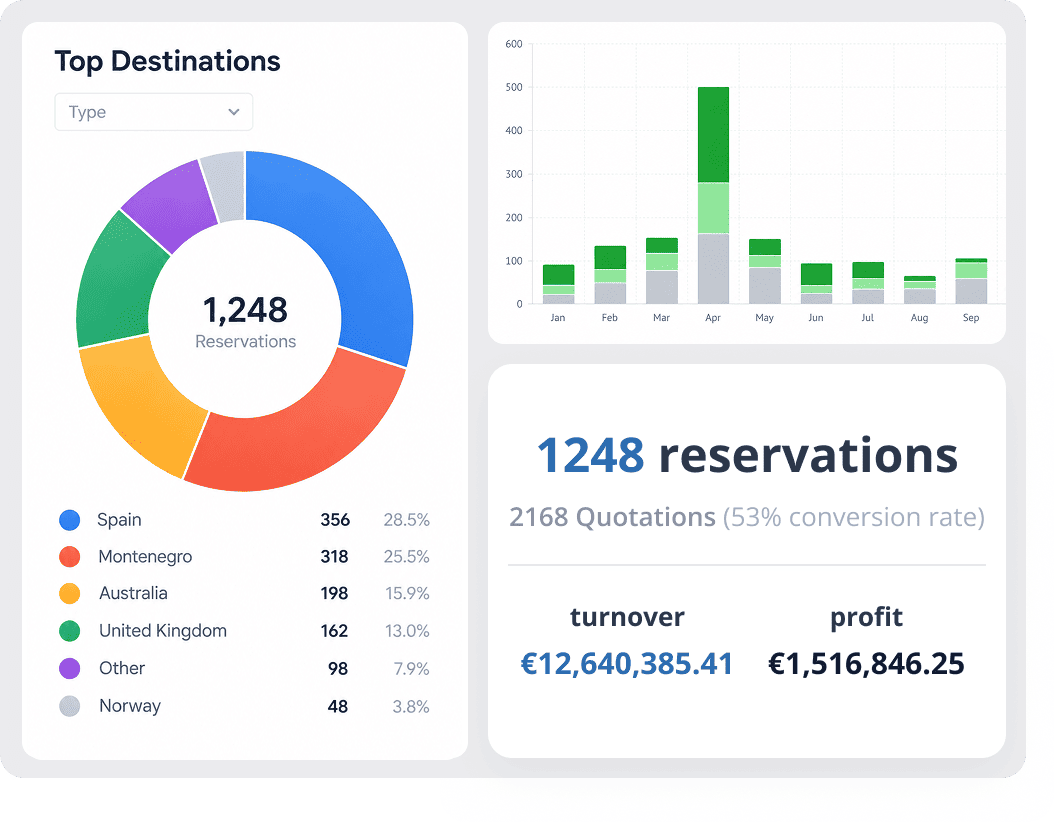Viewport: 1054px width, 822px height.
Task: Click the dark green April bar segment
Action: (x=713, y=134)
